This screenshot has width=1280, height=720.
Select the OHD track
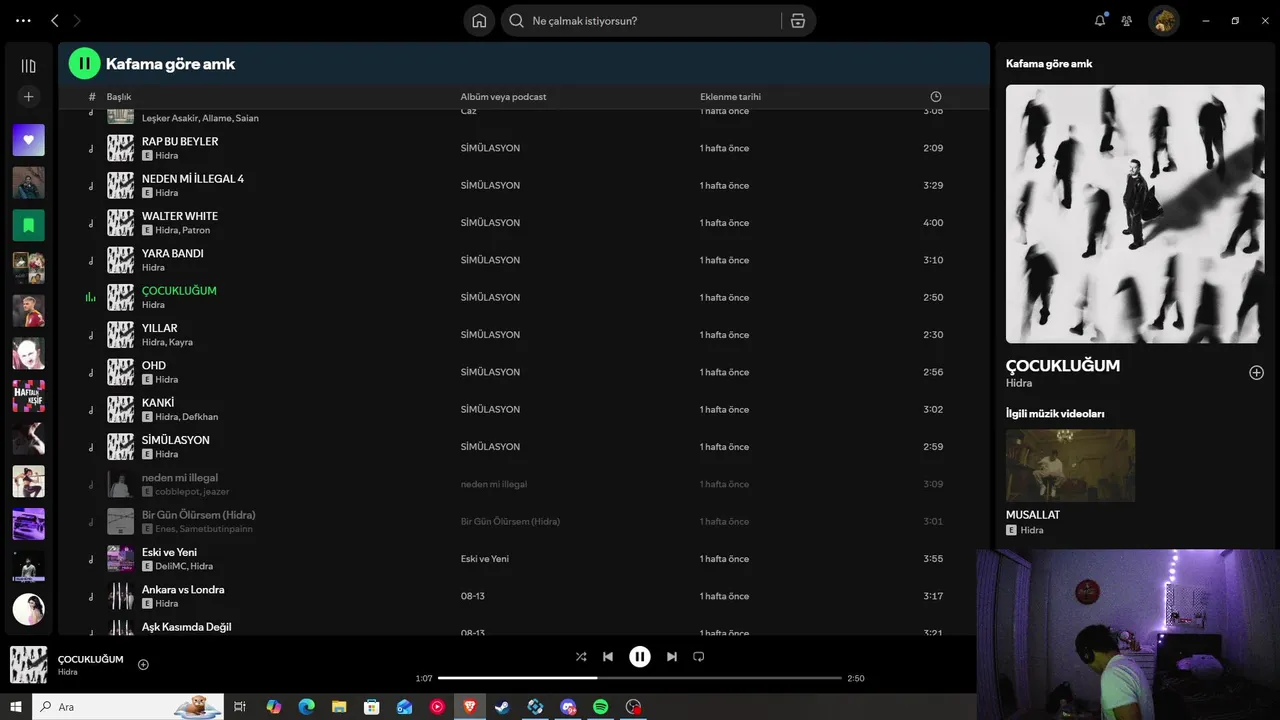pyautogui.click(x=154, y=366)
